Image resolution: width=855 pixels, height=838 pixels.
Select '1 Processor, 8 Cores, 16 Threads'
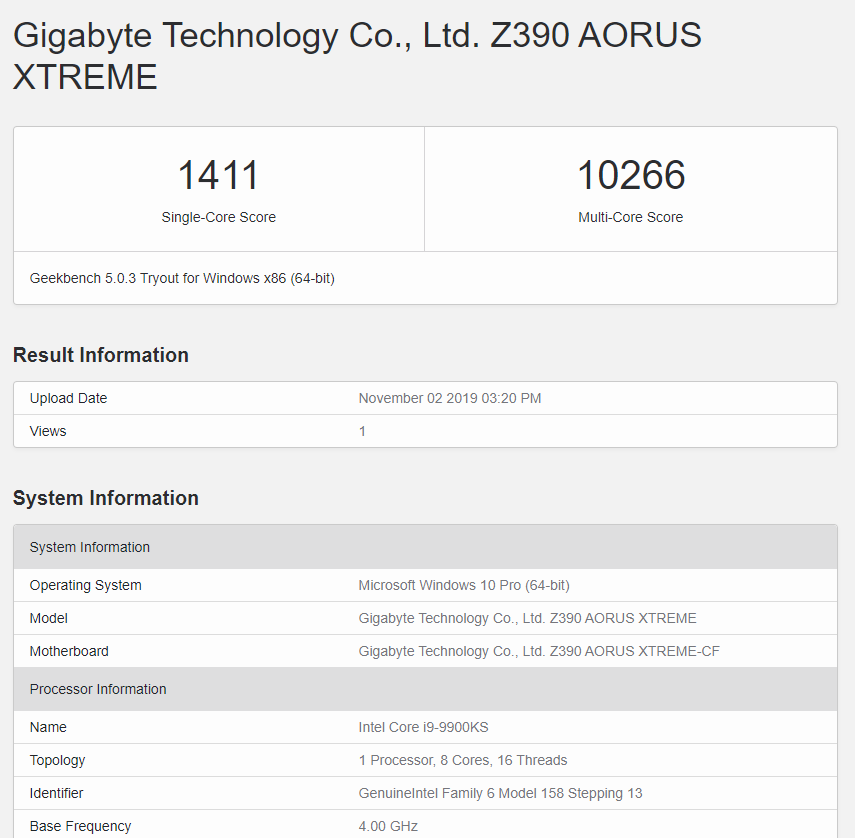click(x=463, y=760)
